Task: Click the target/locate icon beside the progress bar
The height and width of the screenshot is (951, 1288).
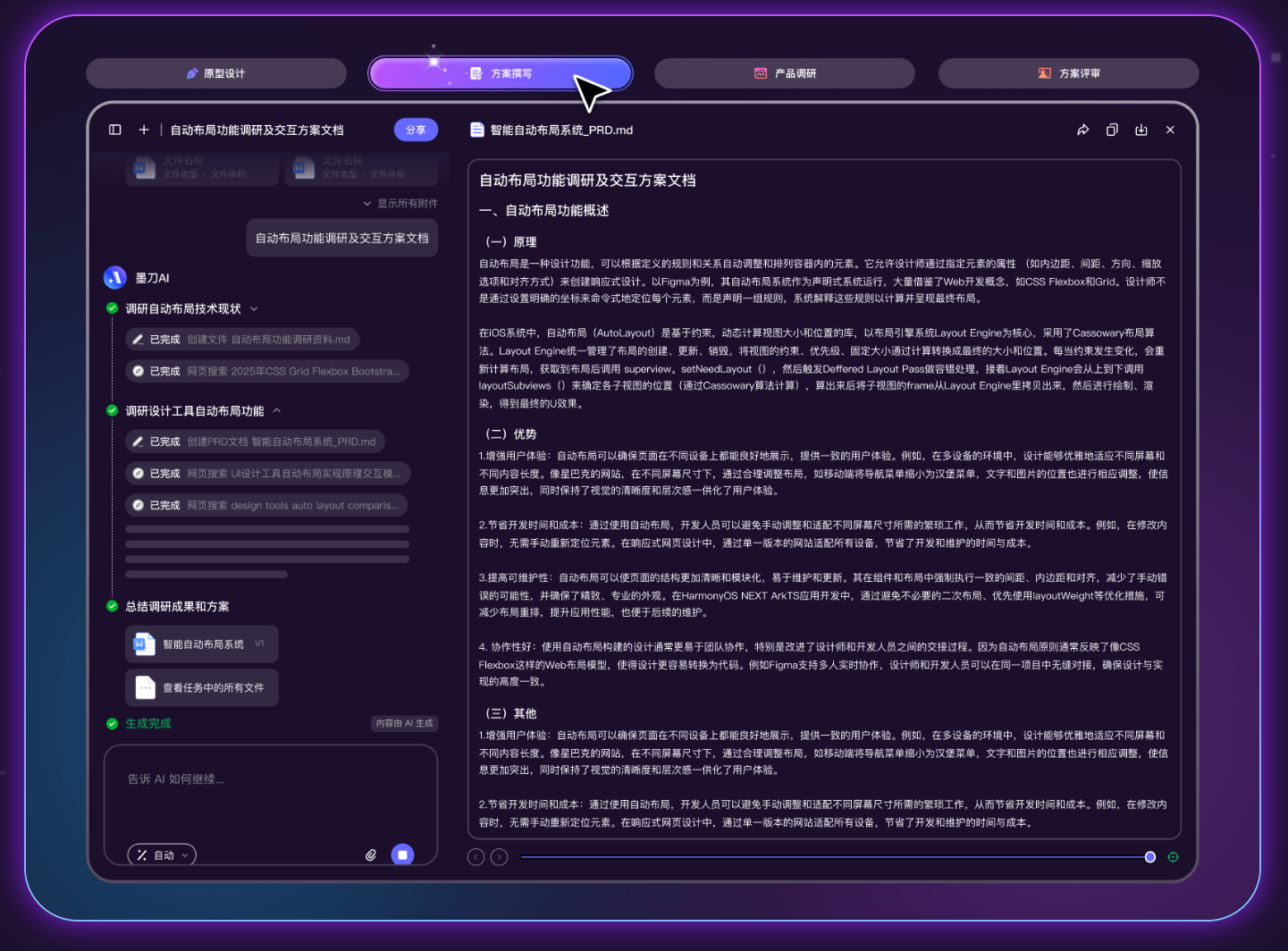Action: [x=1174, y=856]
